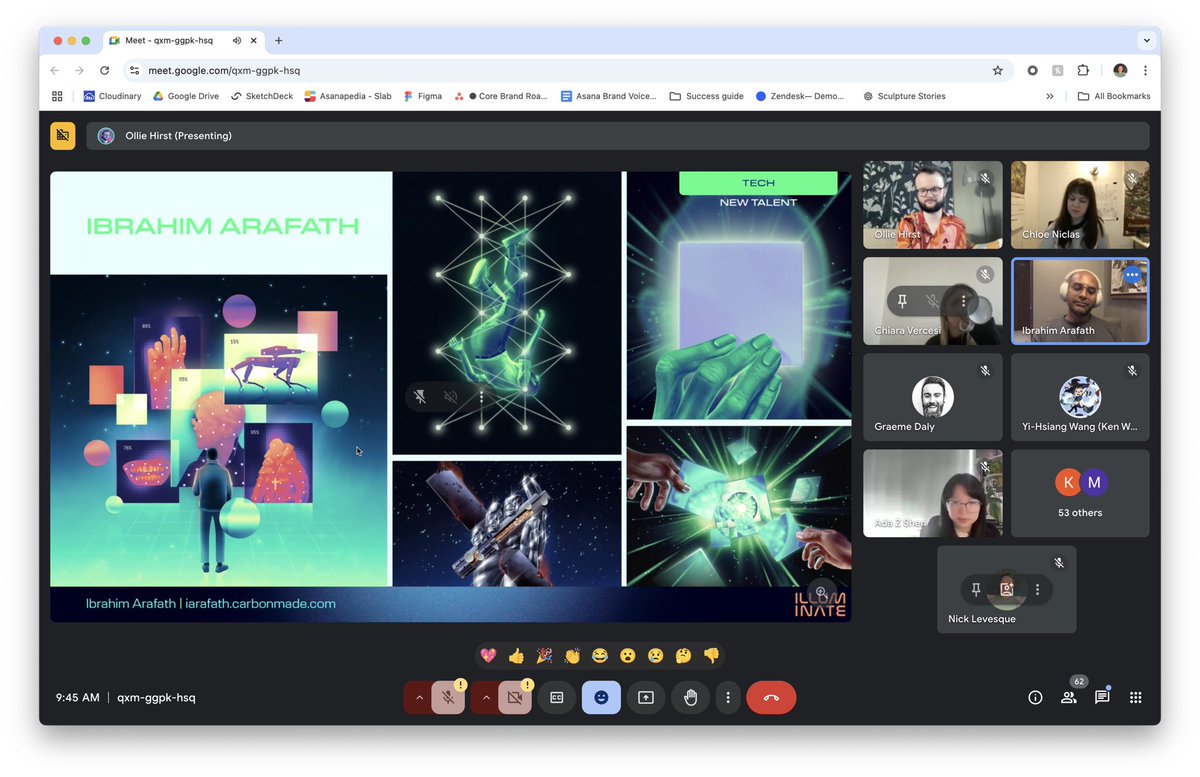Open the activities grid panel
Viewport: 1200px width, 777px height.
(1135, 697)
